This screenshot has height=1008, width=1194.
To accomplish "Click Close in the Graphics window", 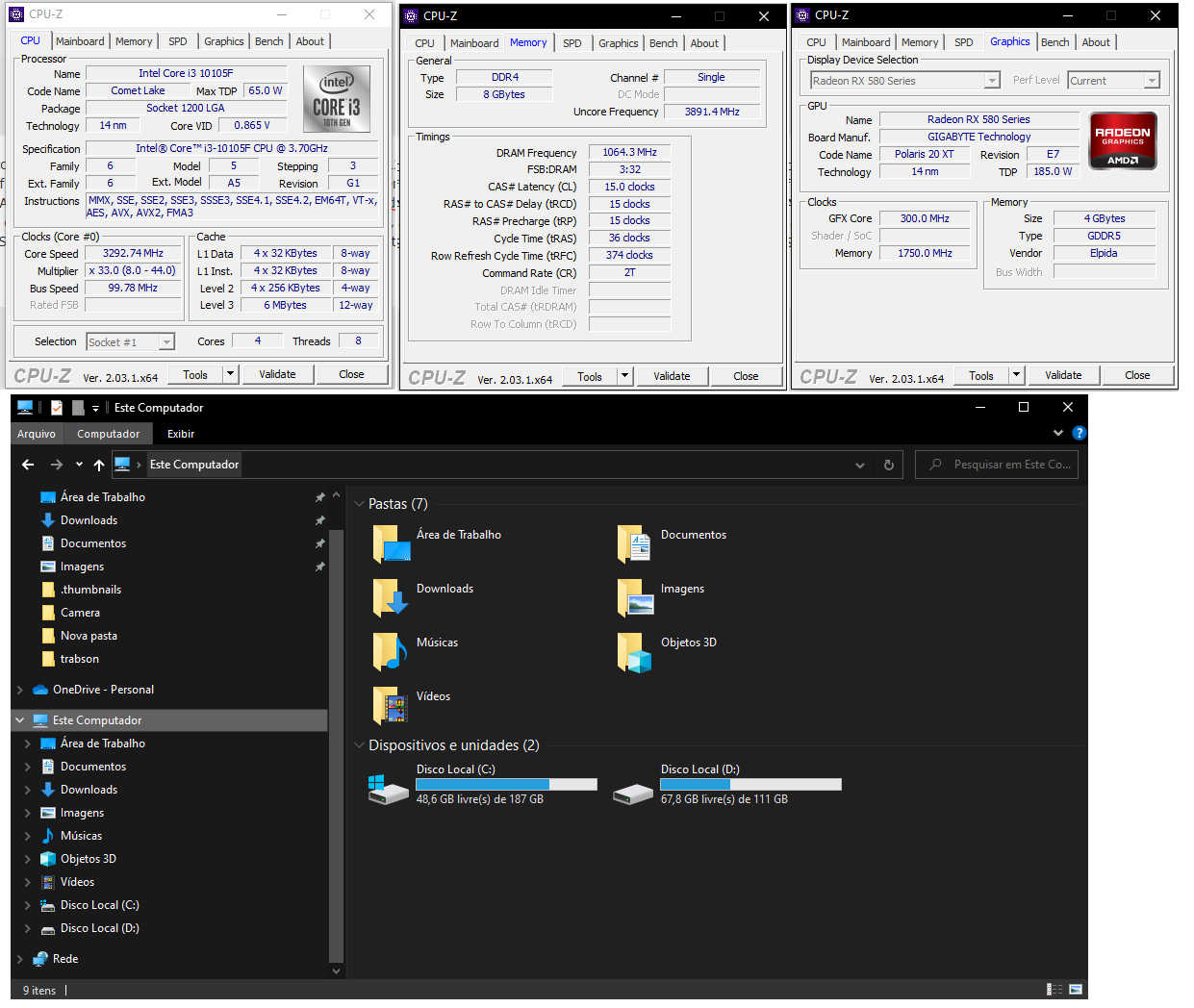I will (x=1137, y=375).
